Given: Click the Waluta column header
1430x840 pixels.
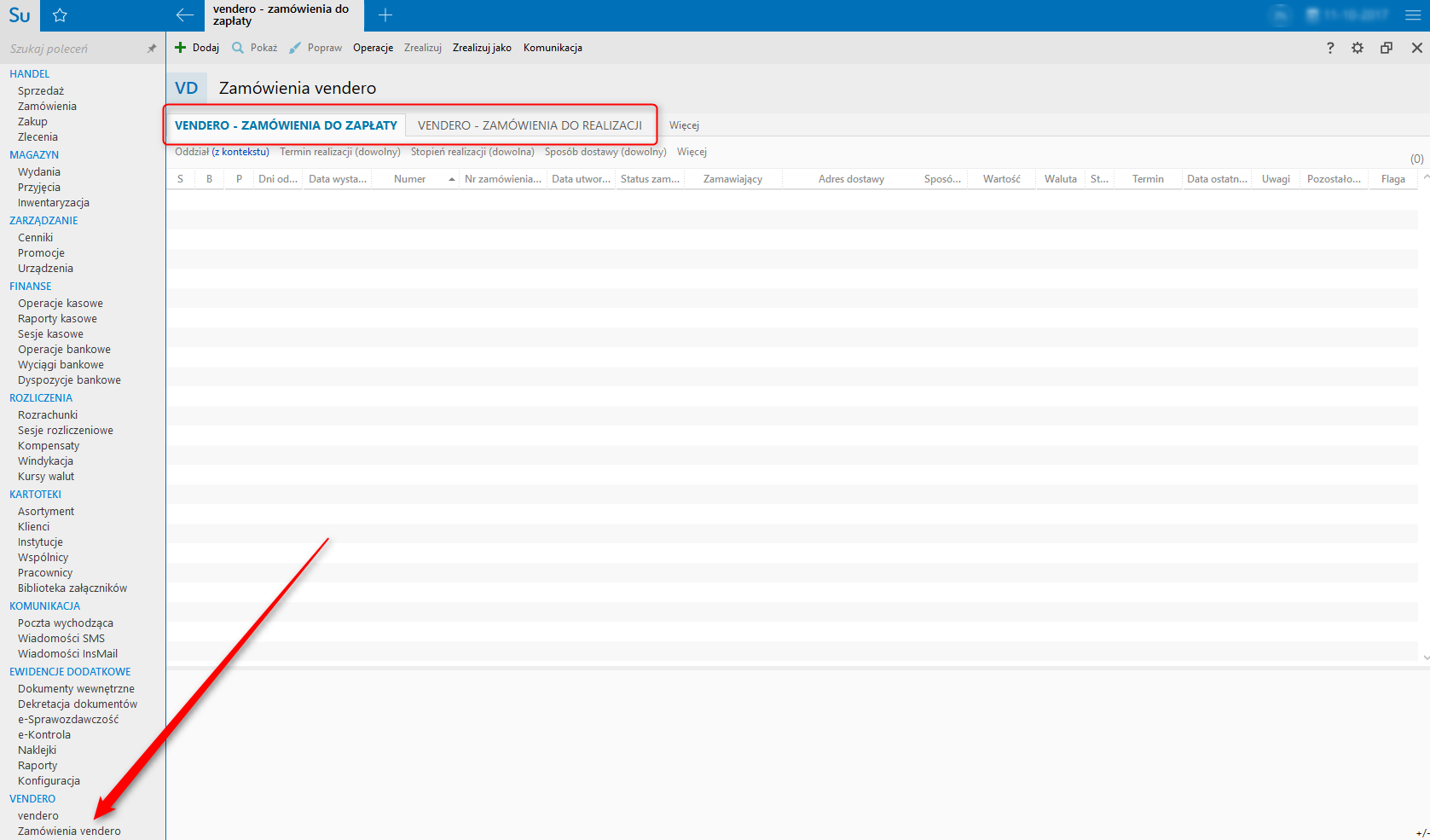Looking at the screenshot, I should tap(1061, 179).
